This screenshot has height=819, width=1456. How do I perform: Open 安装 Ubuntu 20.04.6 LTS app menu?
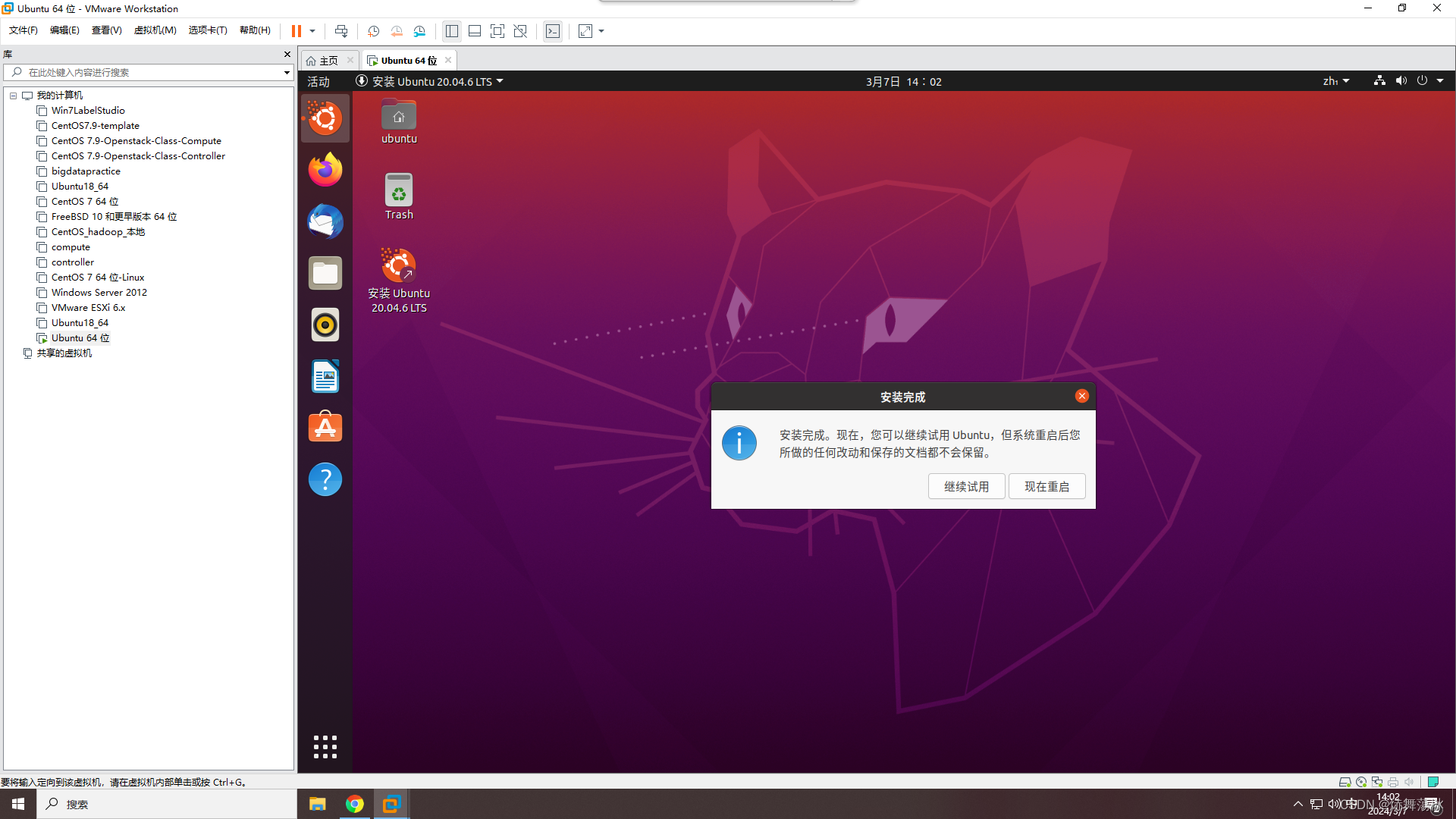click(x=429, y=81)
